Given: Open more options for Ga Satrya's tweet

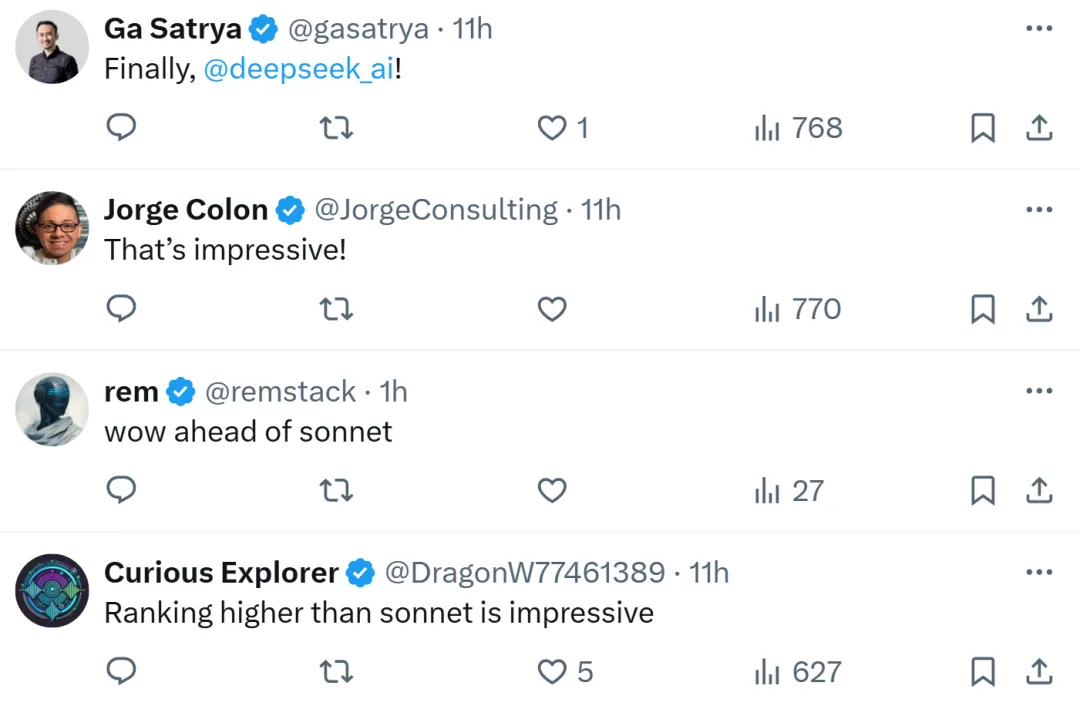Looking at the screenshot, I should [1039, 28].
